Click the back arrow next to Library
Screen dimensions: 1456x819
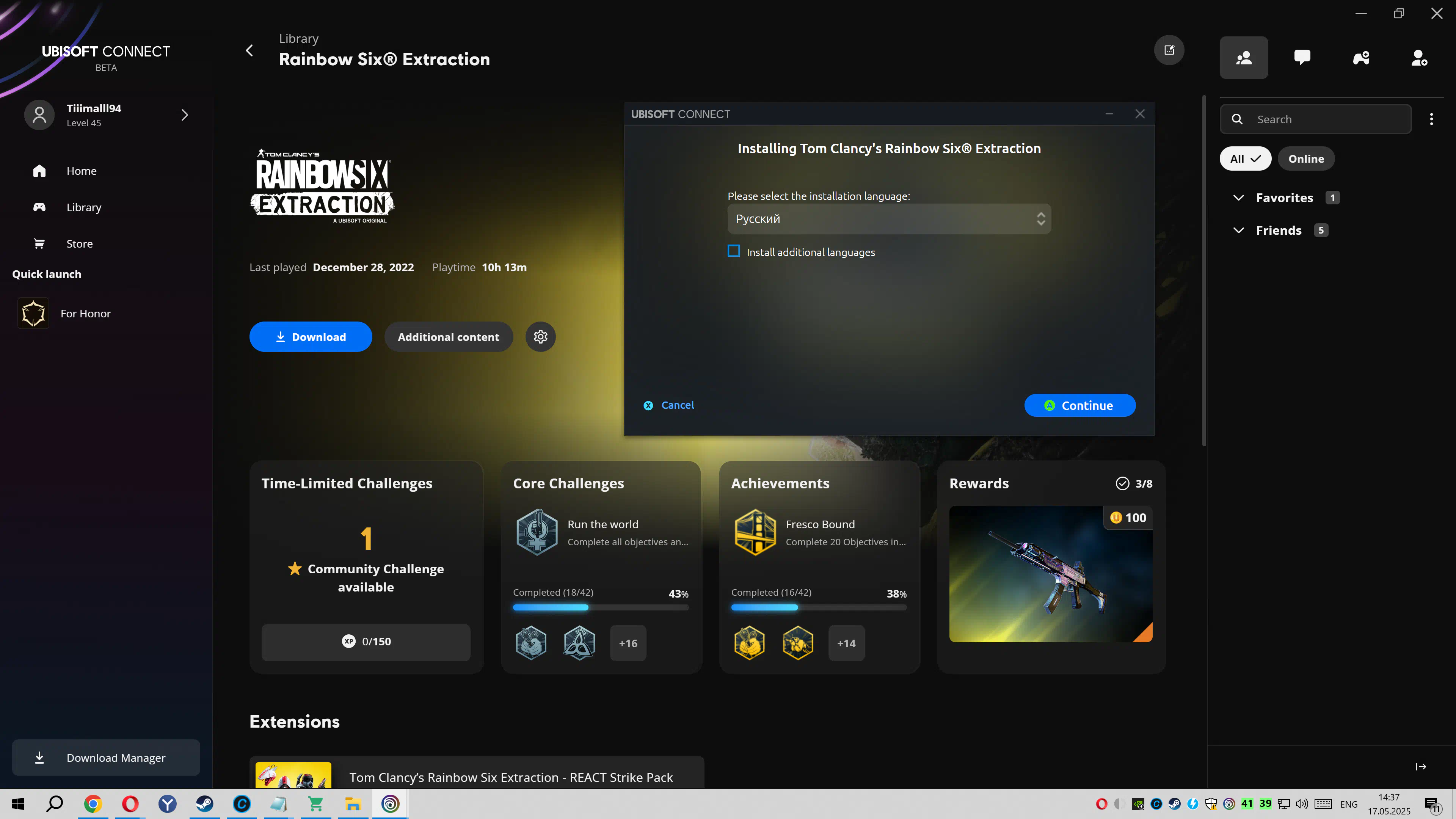[x=249, y=50]
